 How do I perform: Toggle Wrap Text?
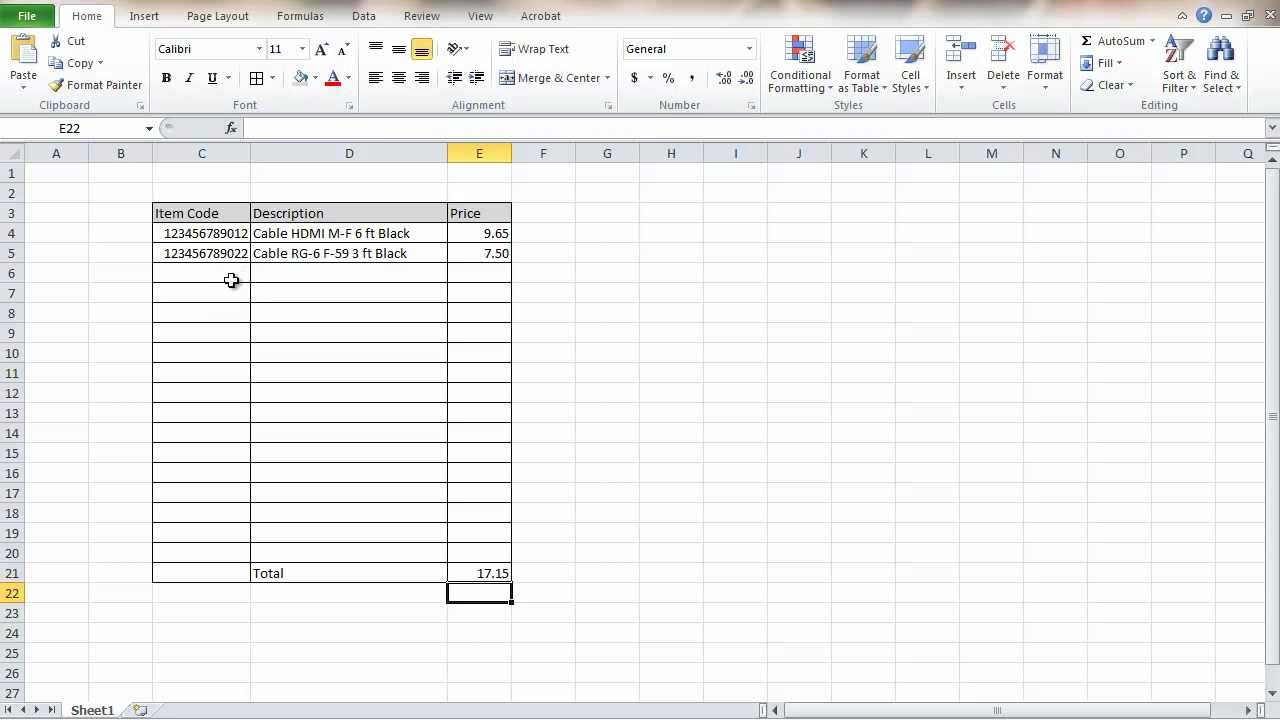point(534,49)
